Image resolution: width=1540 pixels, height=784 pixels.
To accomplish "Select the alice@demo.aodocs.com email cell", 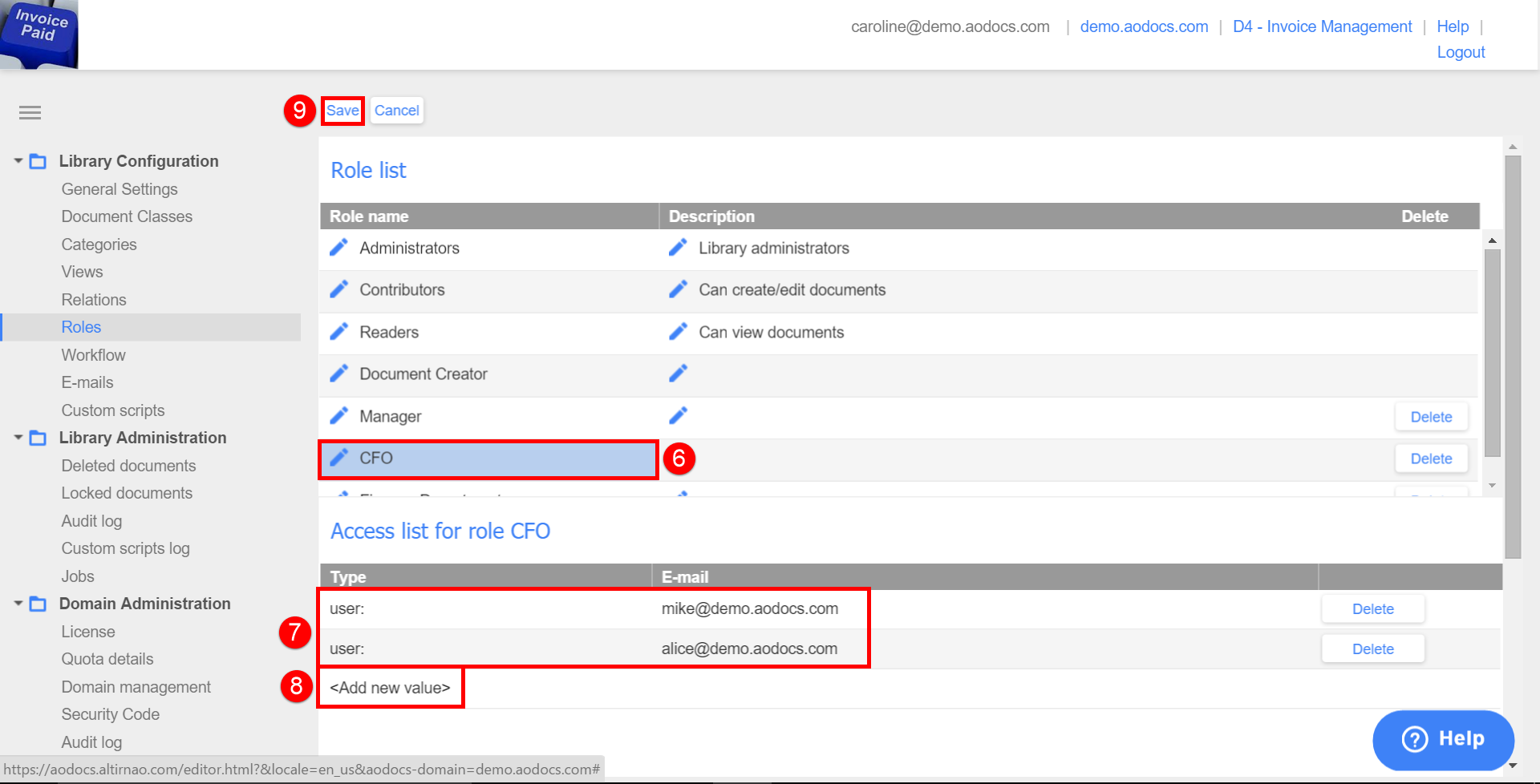I will [x=749, y=649].
